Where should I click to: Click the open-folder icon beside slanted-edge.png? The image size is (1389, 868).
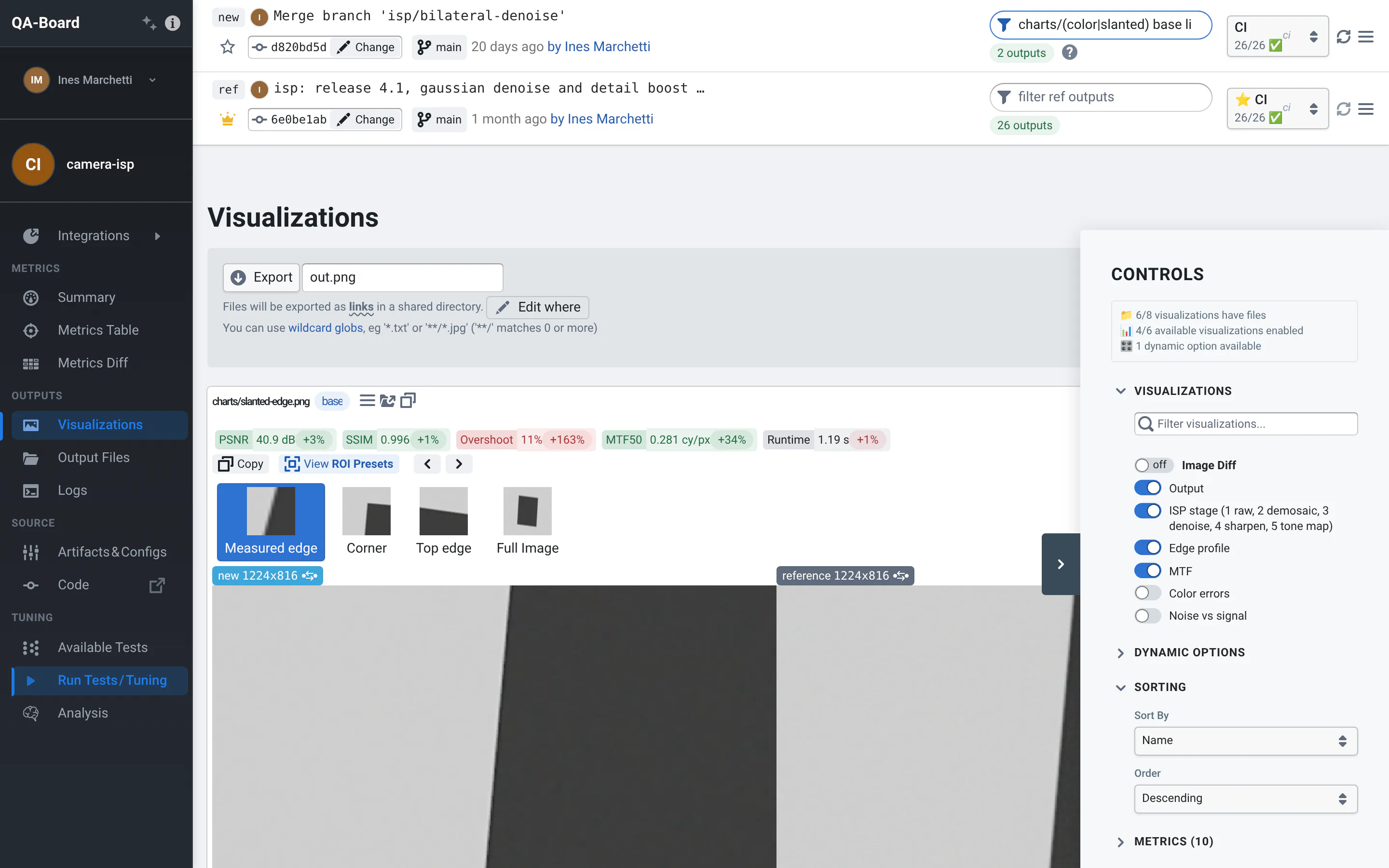(388, 401)
